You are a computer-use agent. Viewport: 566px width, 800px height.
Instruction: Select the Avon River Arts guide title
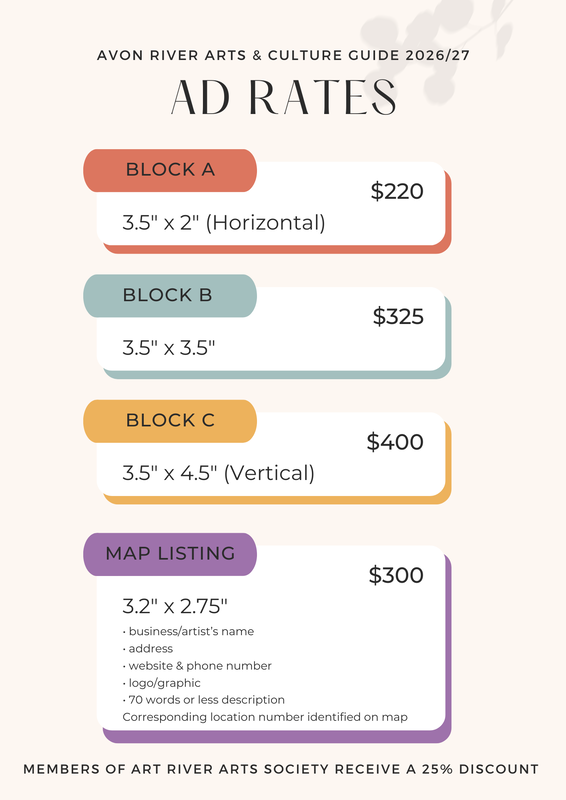tap(283, 55)
